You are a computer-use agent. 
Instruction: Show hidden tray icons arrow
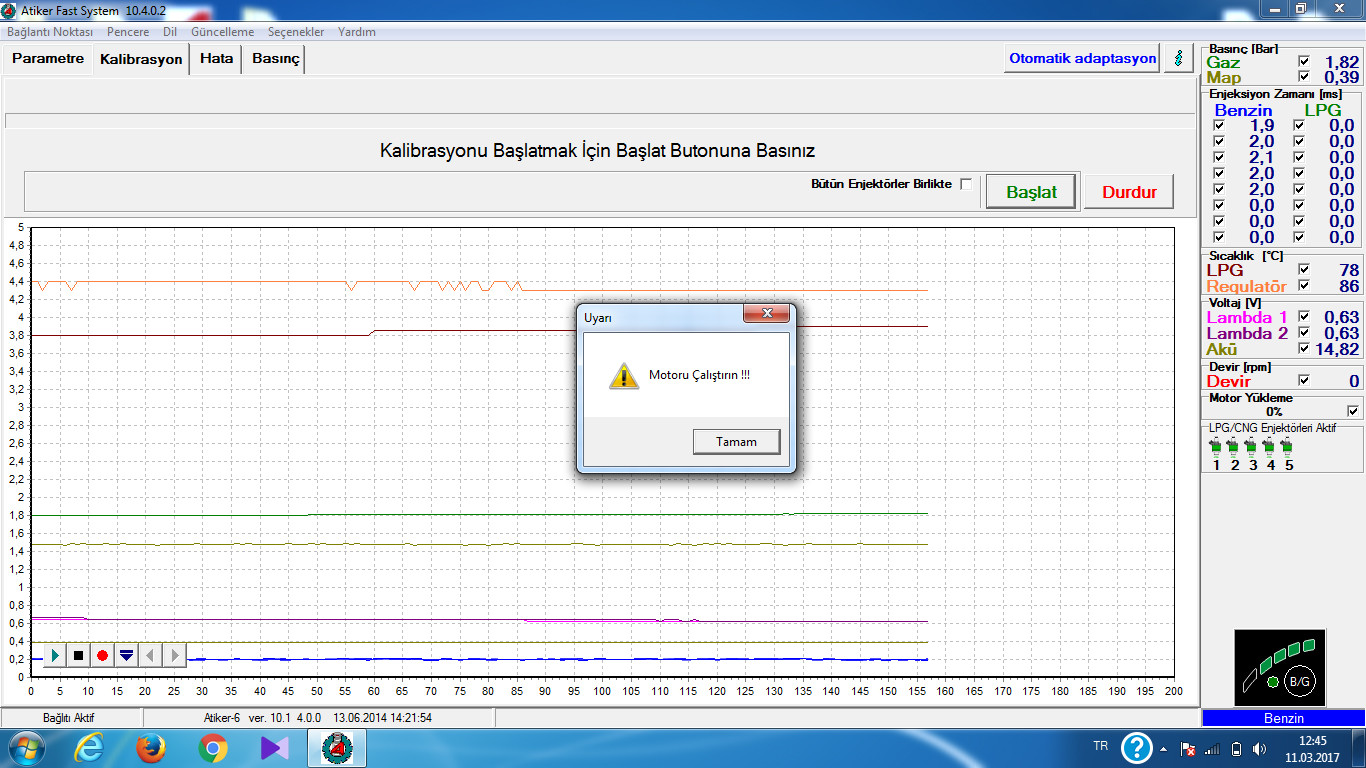pos(1163,748)
